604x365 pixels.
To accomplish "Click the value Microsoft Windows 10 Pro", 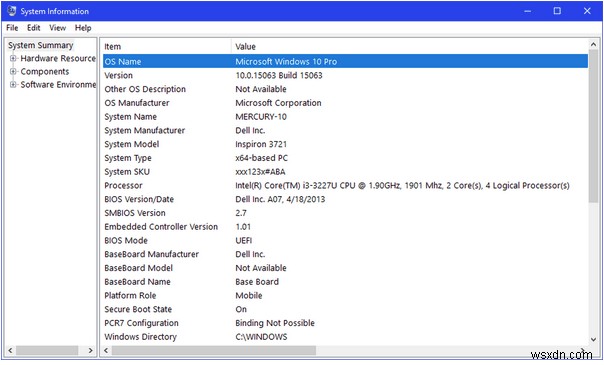I will [286, 62].
